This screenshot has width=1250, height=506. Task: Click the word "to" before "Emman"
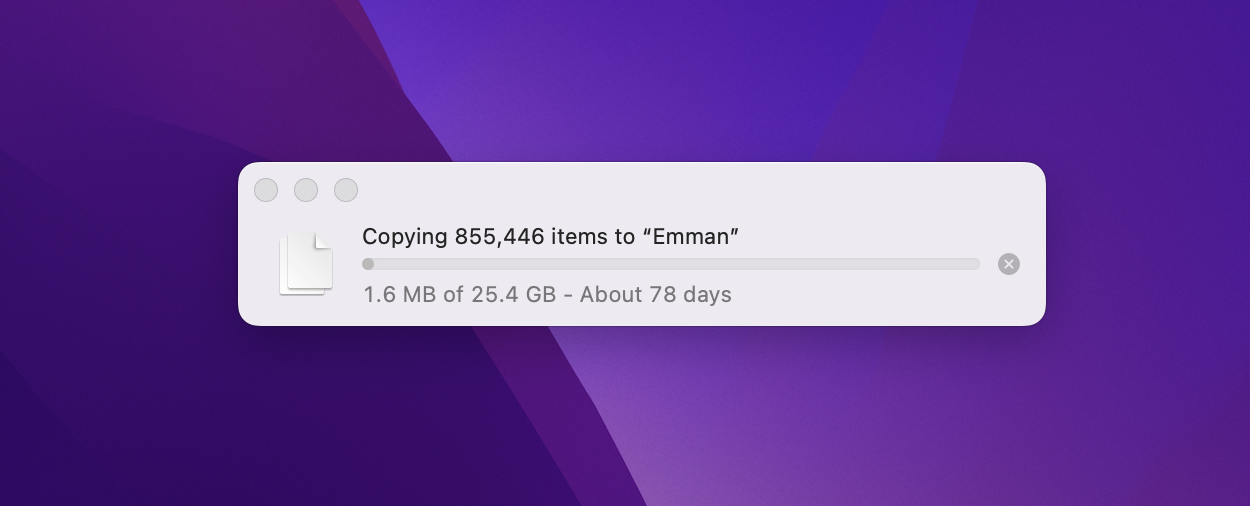(625, 237)
